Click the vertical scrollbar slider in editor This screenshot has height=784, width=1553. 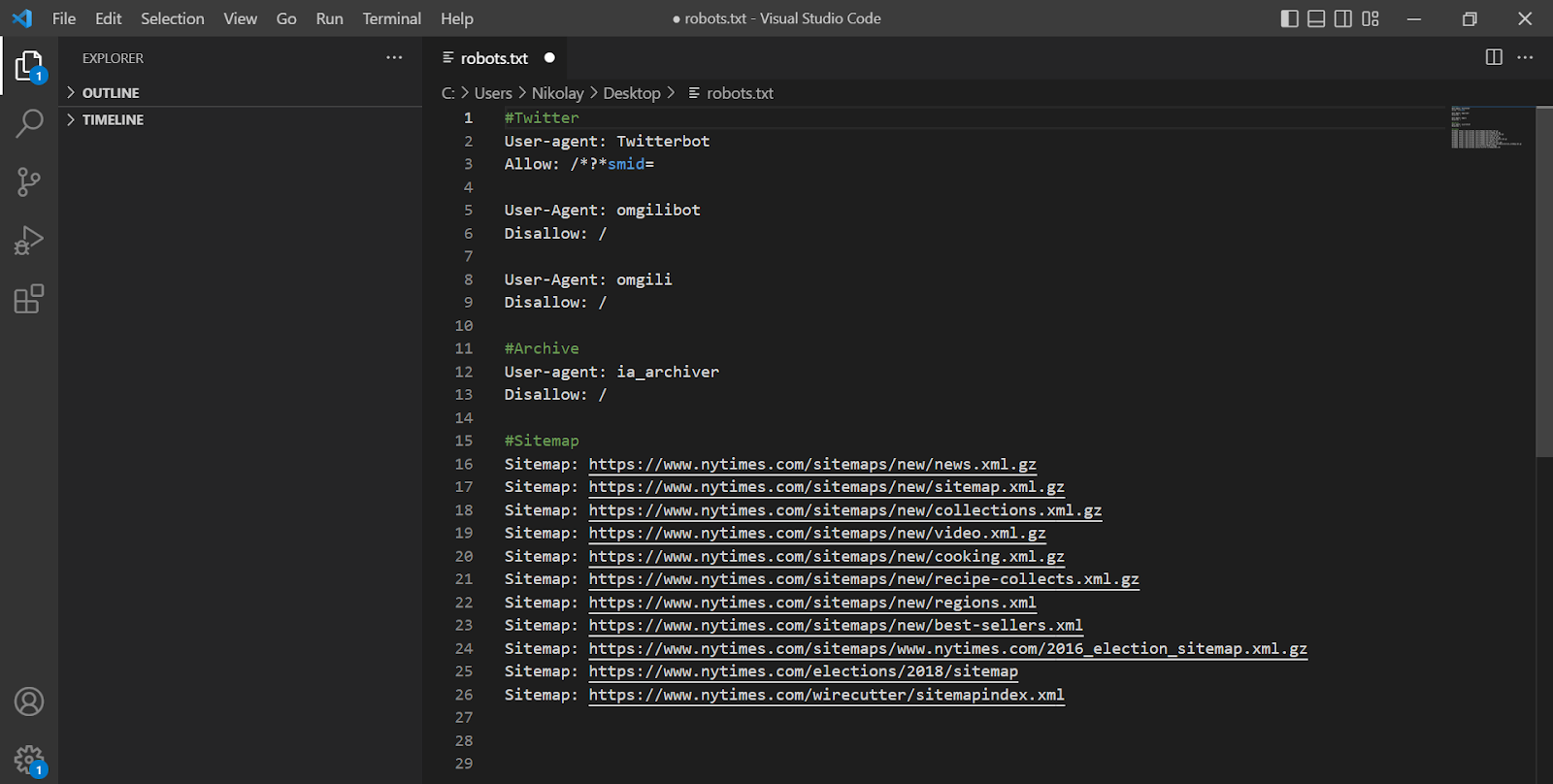(1543, 281)
